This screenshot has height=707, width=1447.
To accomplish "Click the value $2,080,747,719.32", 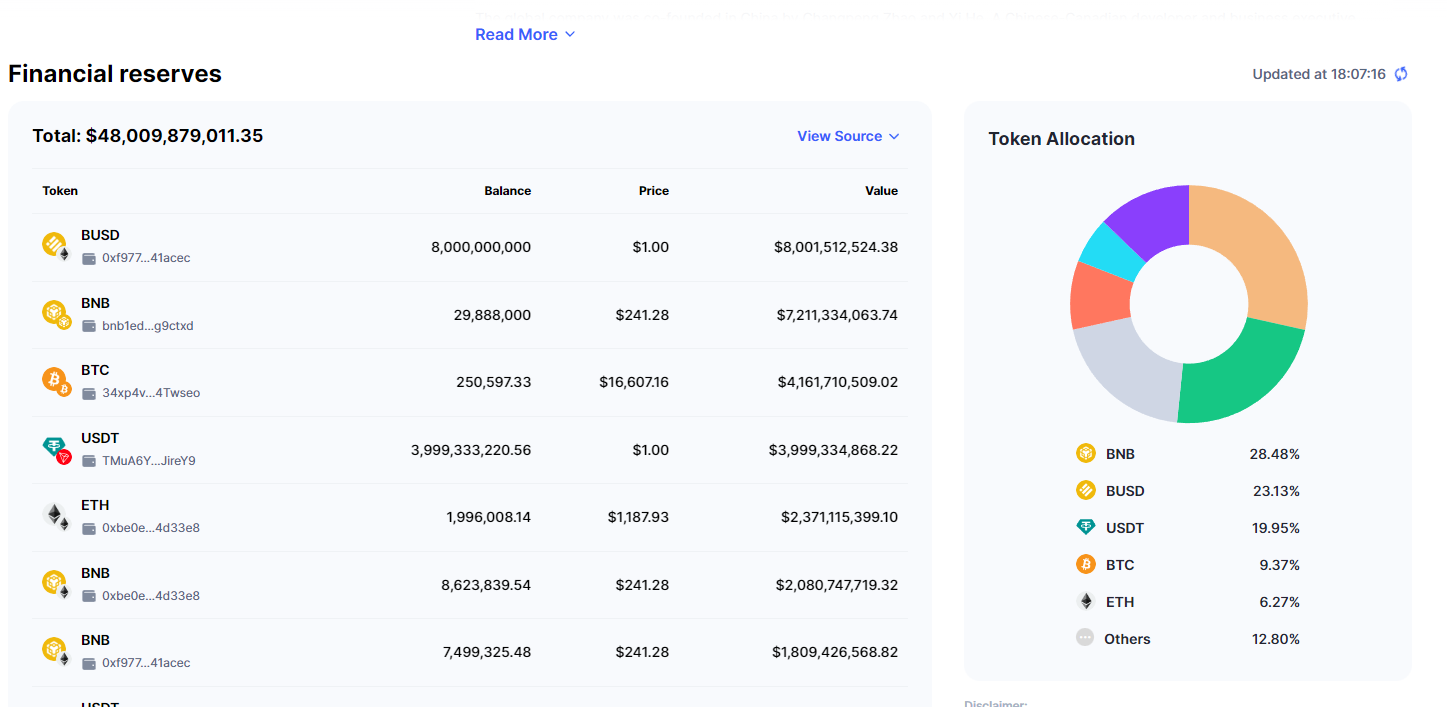I will [837, 585].
